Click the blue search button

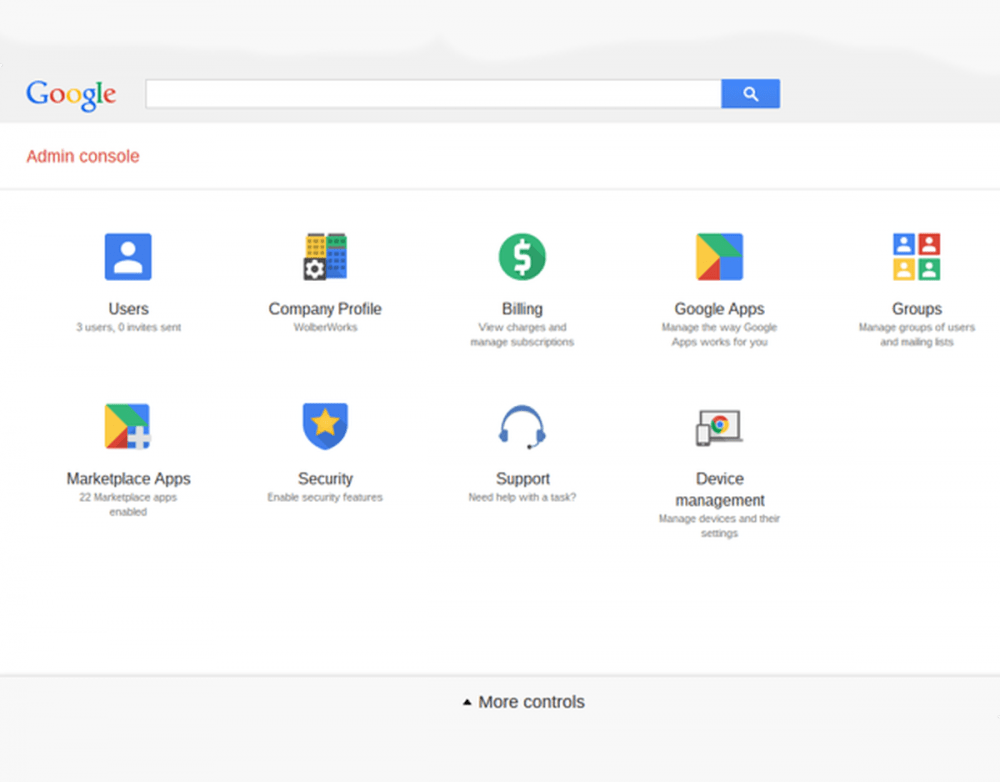(750, 92)
